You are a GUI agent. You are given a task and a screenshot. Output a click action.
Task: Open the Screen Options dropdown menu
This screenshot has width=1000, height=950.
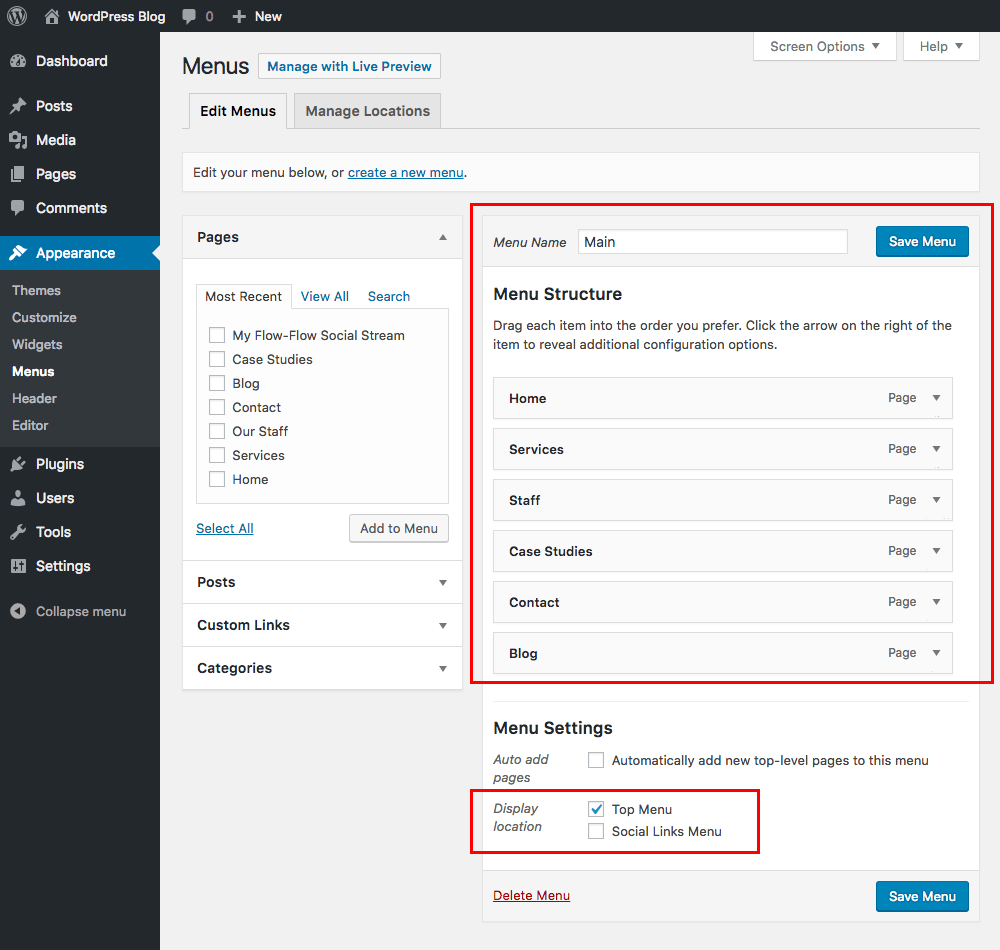tap(824, 46)
